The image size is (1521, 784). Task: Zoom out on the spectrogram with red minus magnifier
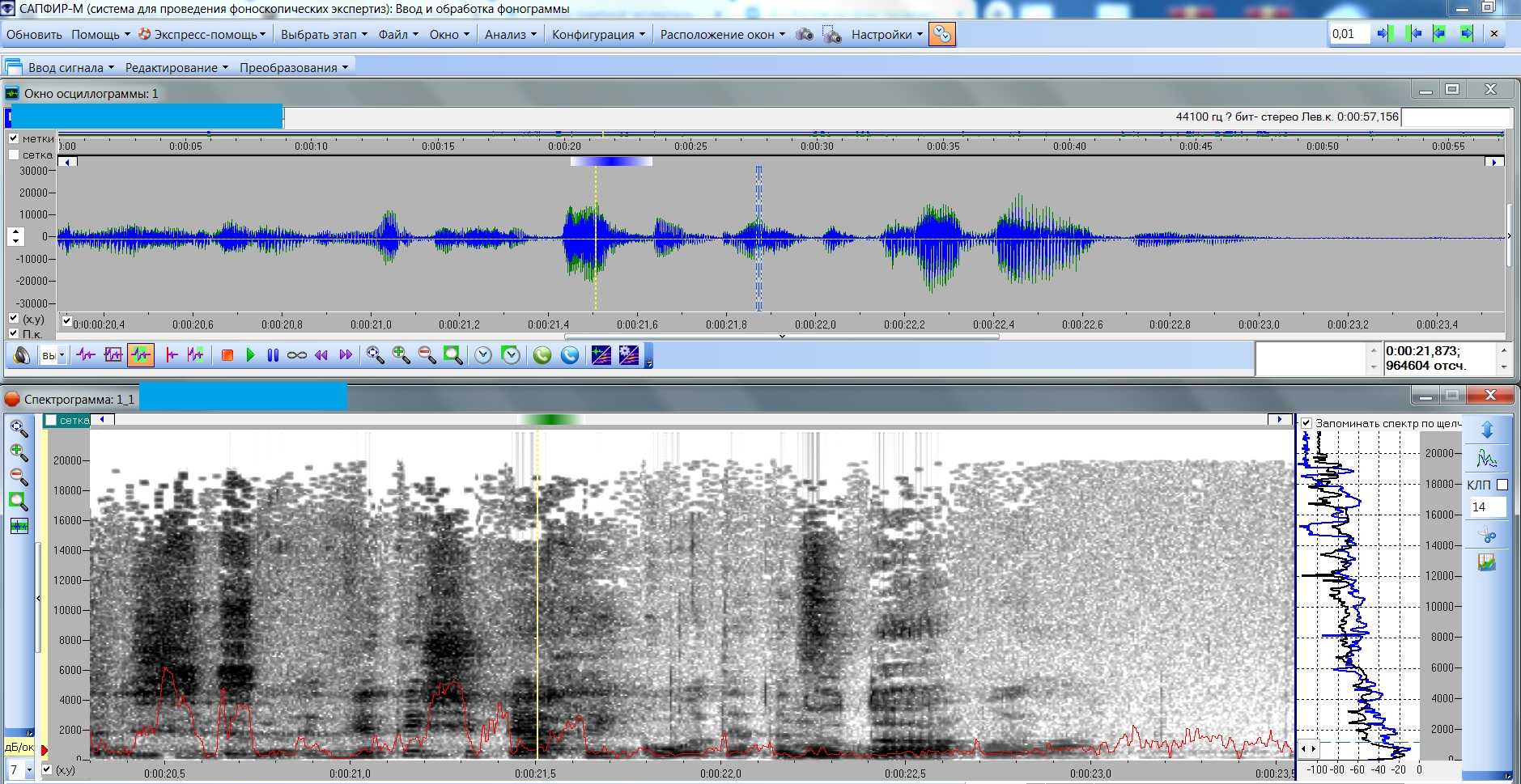coord(19,477)
